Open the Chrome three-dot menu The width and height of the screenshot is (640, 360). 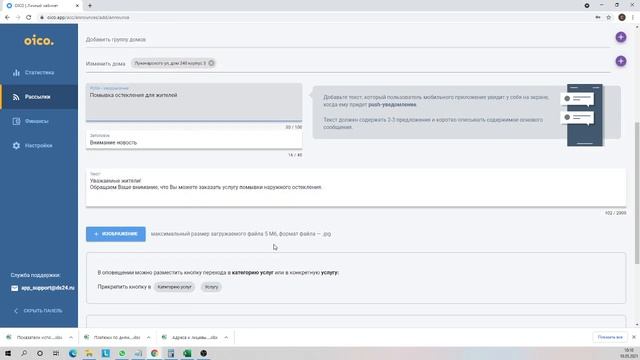click(633, 18)
